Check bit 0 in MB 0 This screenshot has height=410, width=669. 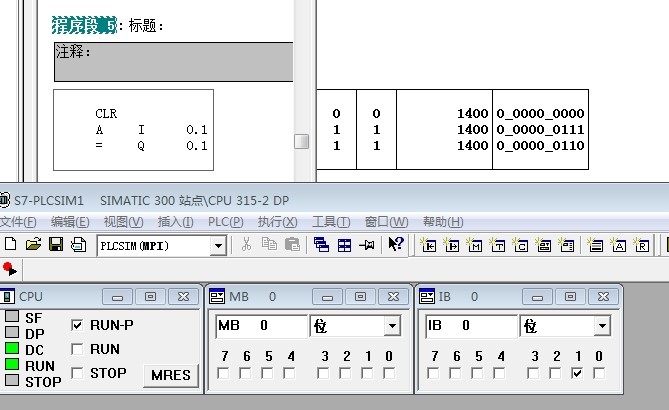(389, 374)
